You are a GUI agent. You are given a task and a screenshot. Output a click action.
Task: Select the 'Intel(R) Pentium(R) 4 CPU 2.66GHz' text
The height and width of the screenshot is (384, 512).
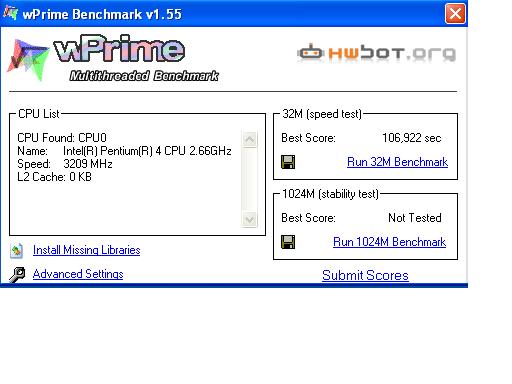point(147,151)
